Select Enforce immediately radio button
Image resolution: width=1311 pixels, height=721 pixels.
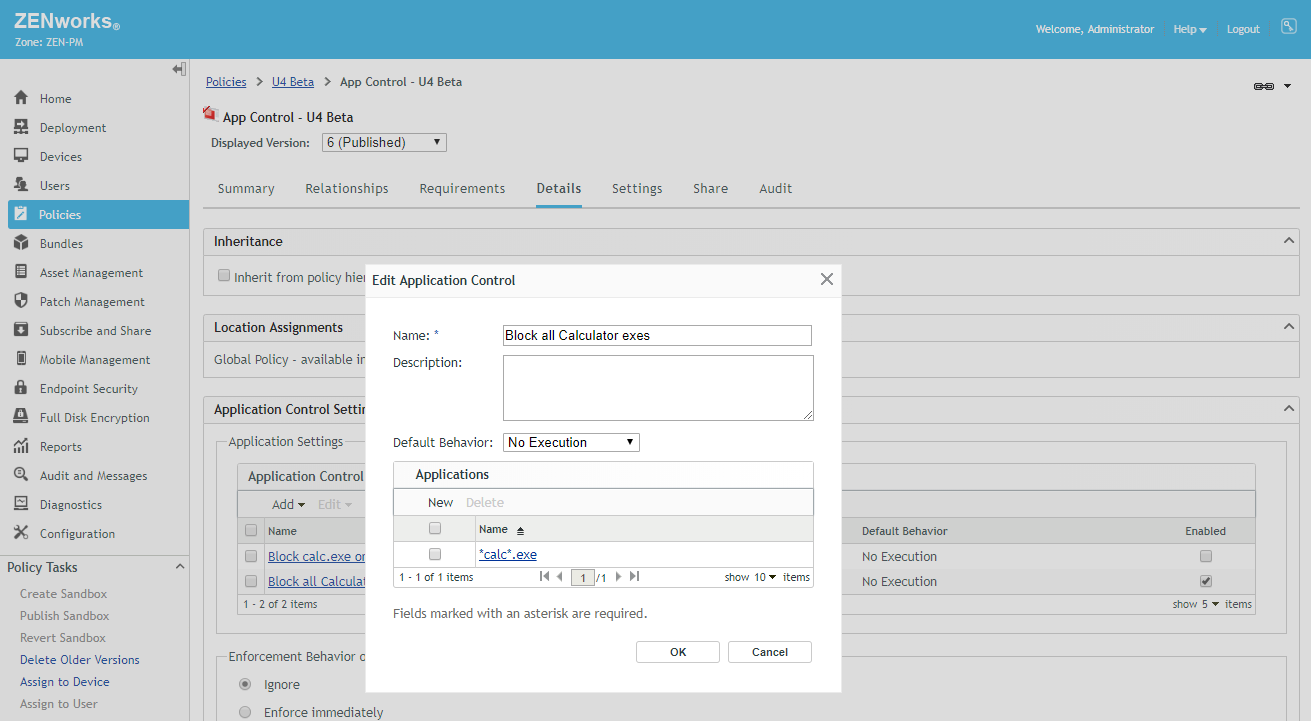click(x=245, y=713)
